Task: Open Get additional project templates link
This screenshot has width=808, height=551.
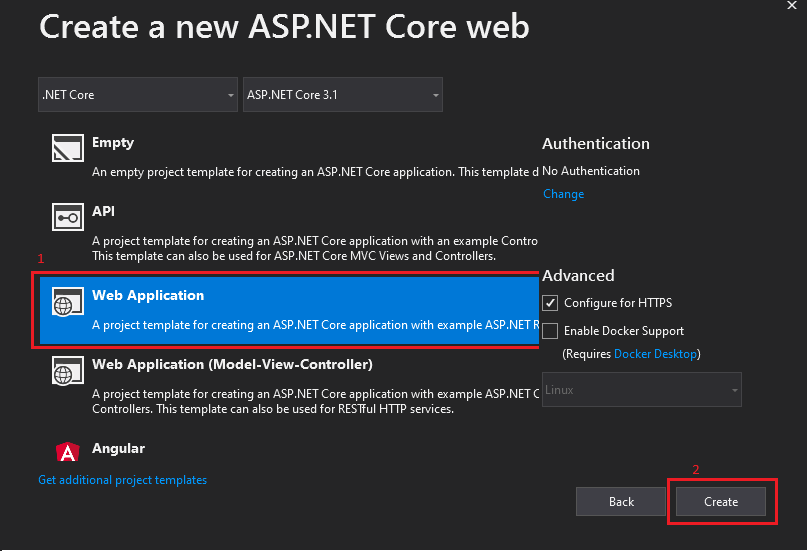Action: point(123,480)
